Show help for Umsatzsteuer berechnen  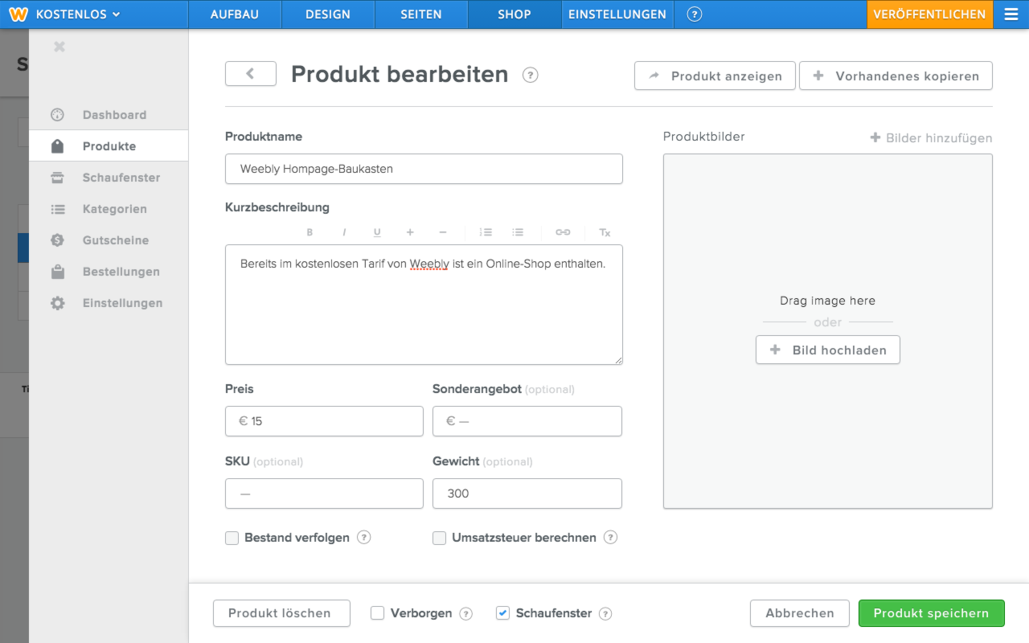[610, 537]
